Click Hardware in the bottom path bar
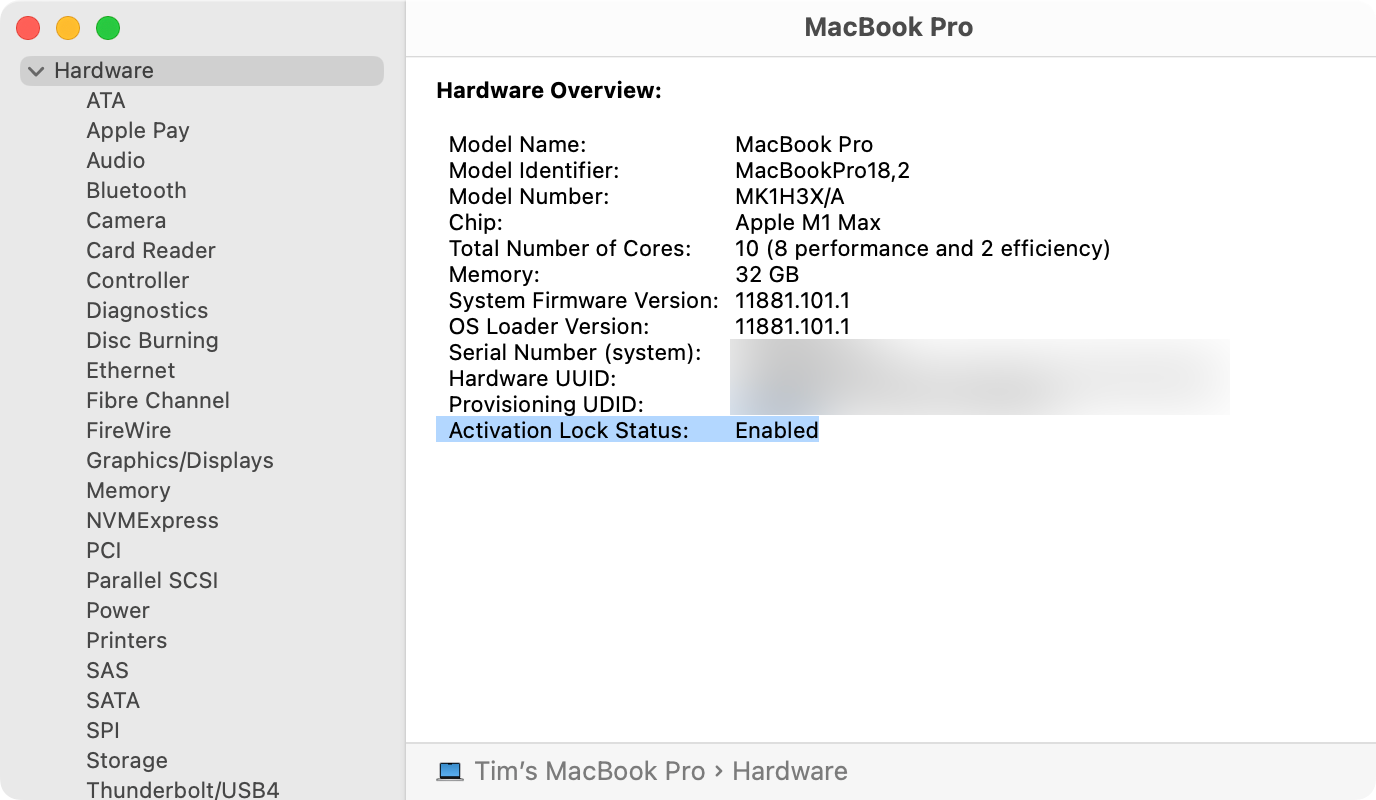Image resolution: width=1376 pixels, height=800 pixels. tap(789, 771)
